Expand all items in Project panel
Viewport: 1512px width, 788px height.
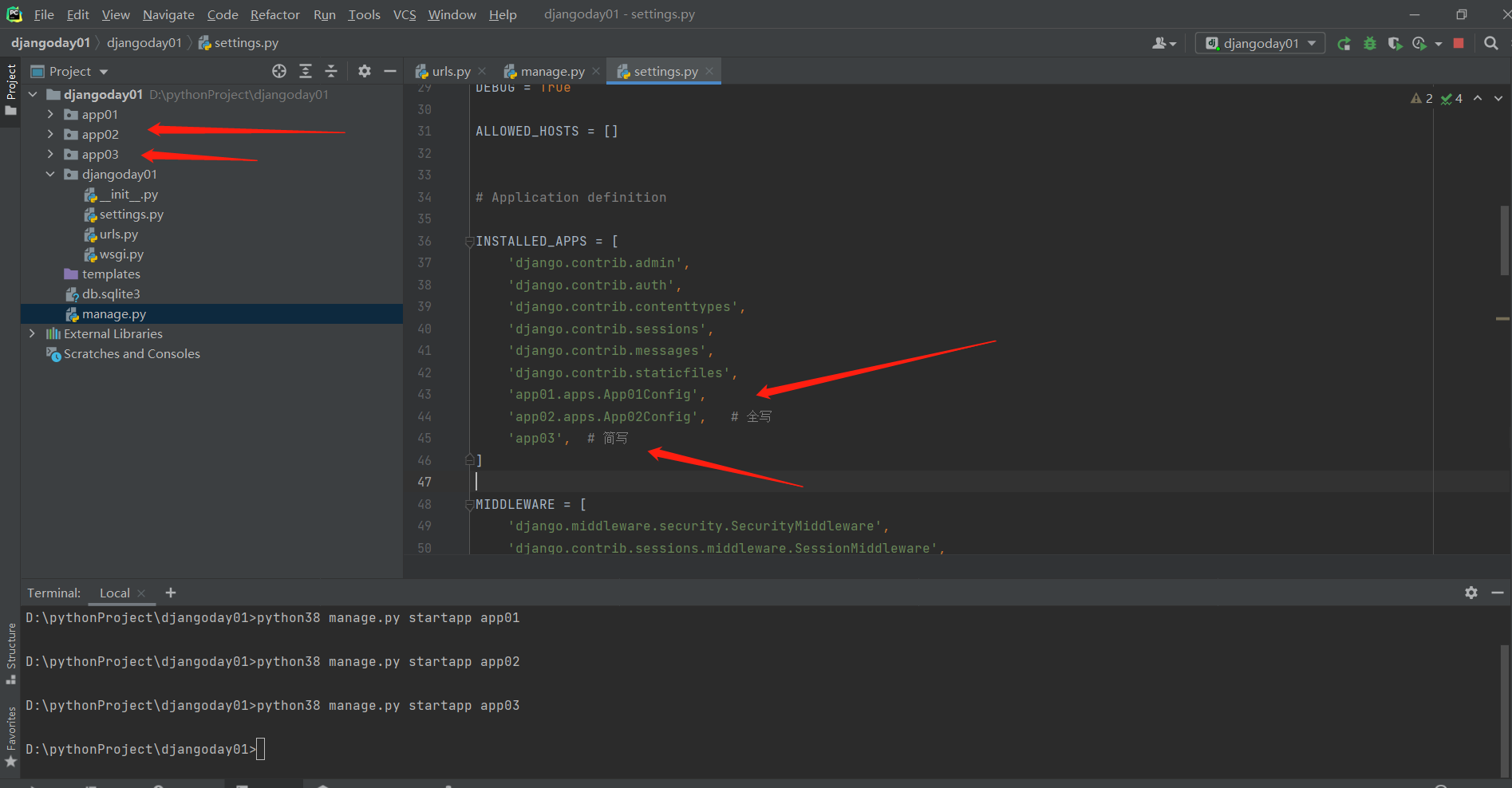coord(306,72)
